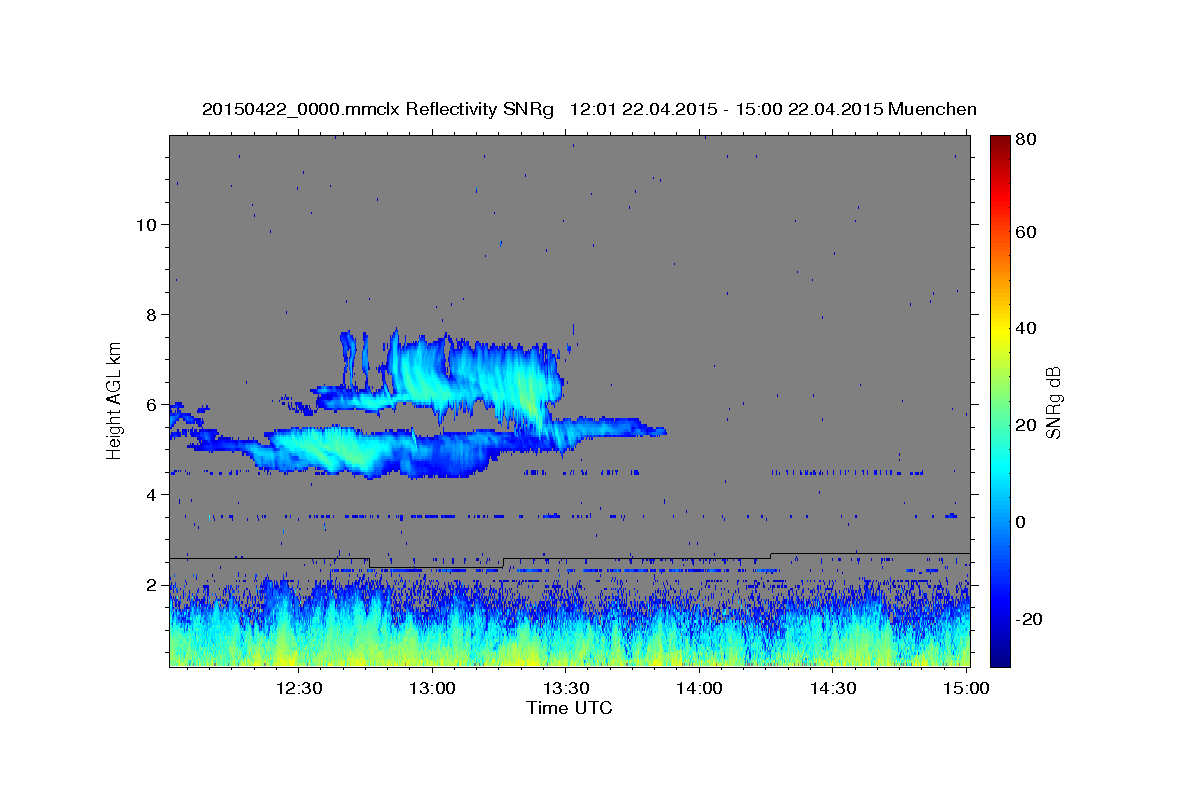The width and height of the screenshot is (1200, 800).
Task: Click the 15:00 time tick label
Action: click(966, 688)
